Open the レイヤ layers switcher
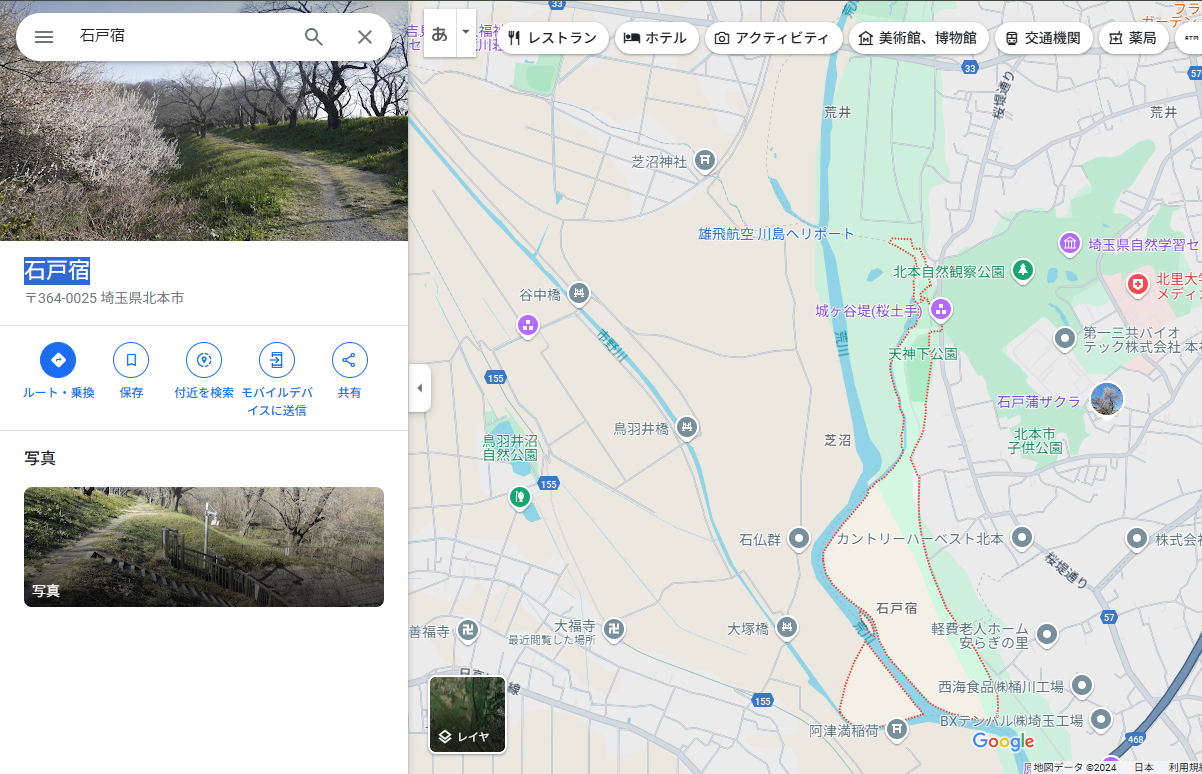The width and height of the screenshot is (1202, 774). click(x=467, y=714)
